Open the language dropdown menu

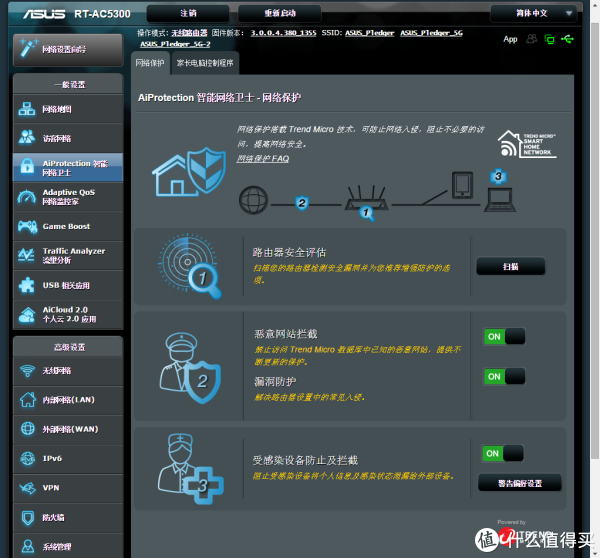click(x=533, y=13)
